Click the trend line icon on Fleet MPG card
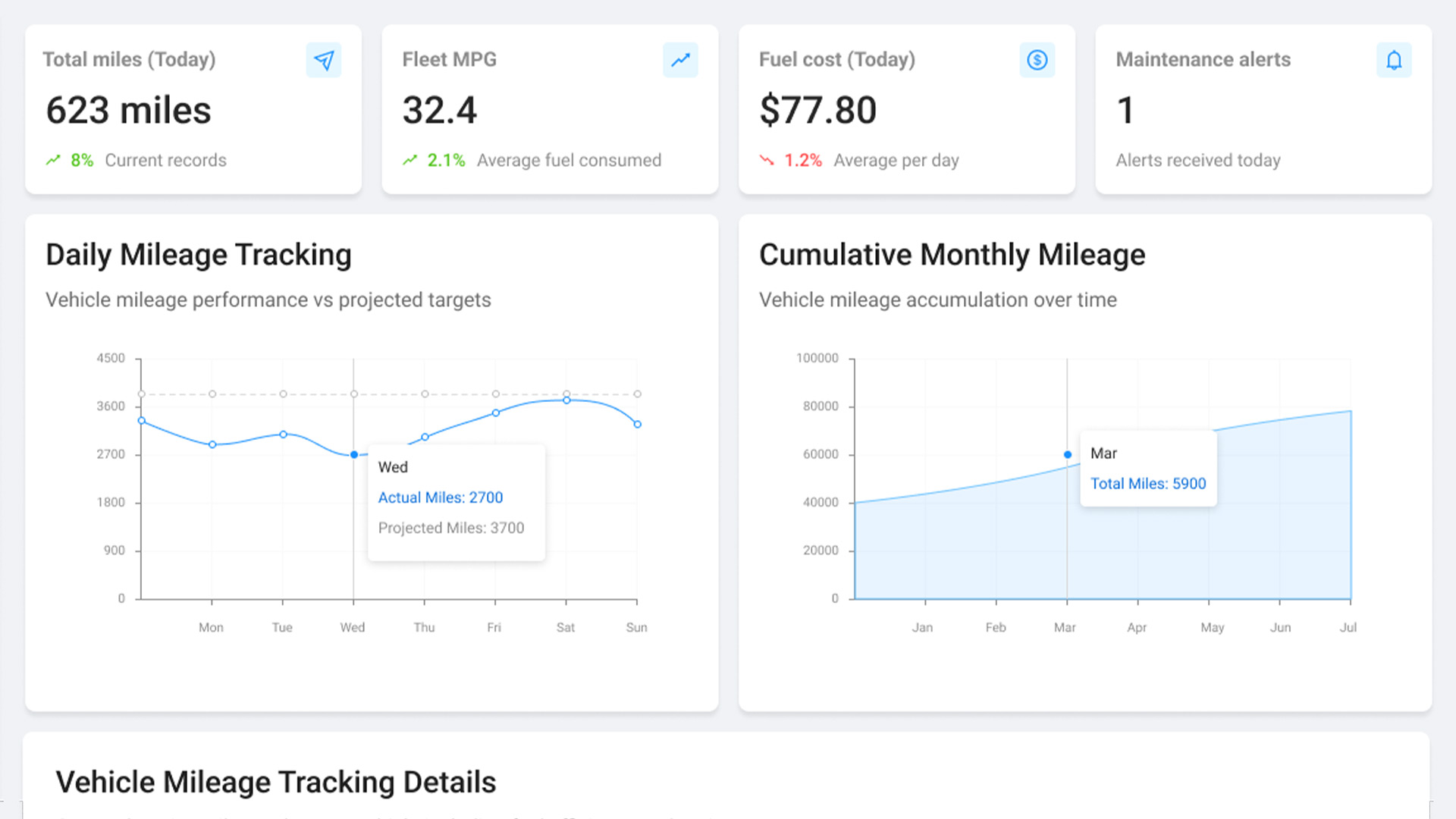 pyautogui.click(x=680, y=60)
